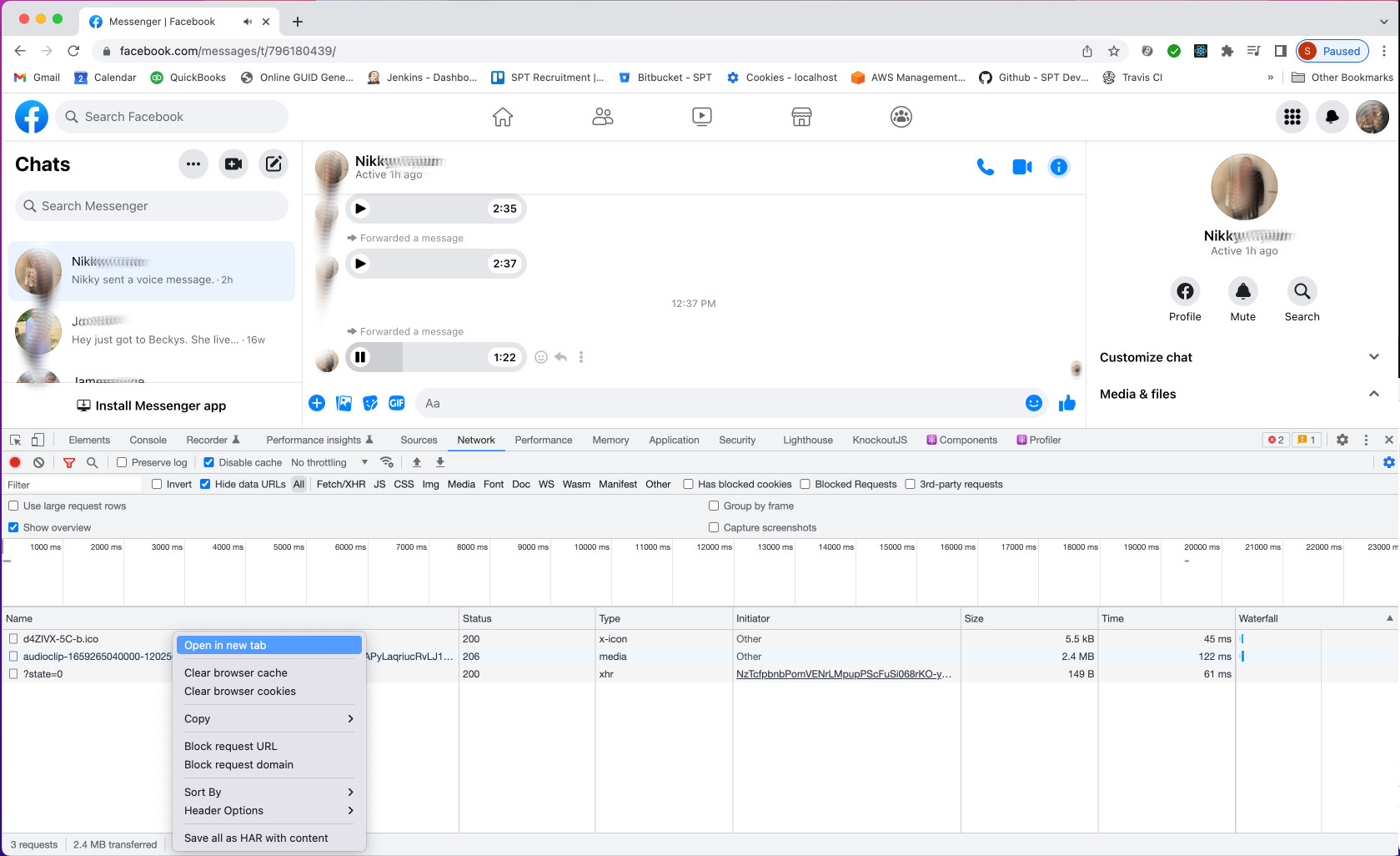Open network search magnifier icon

[93, 462]
